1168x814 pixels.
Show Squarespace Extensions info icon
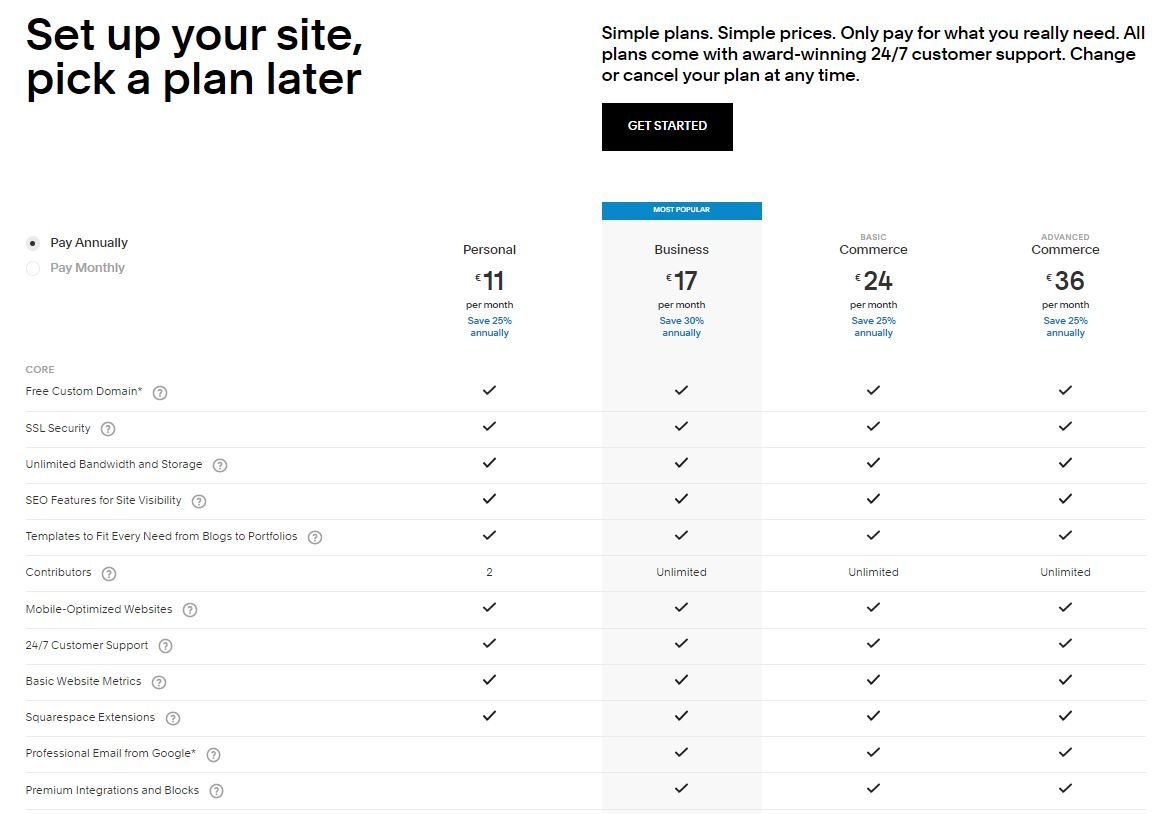pyautogui.click(x=173, y=718)
